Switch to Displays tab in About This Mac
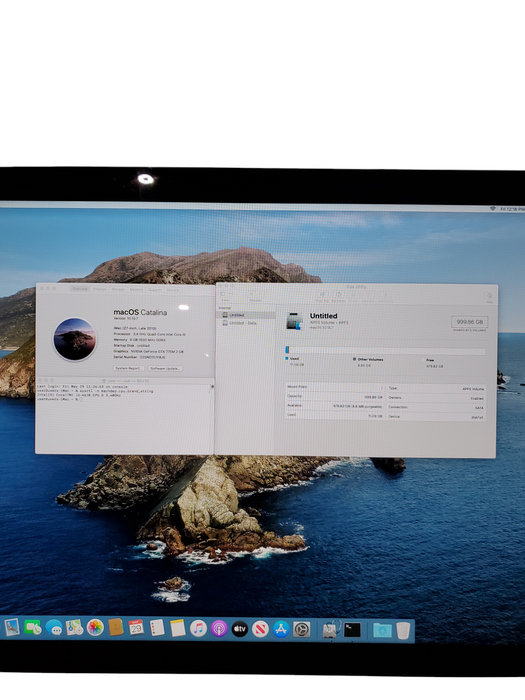Image resolution: width=525 pixels, height=700 pixels. 100,289
